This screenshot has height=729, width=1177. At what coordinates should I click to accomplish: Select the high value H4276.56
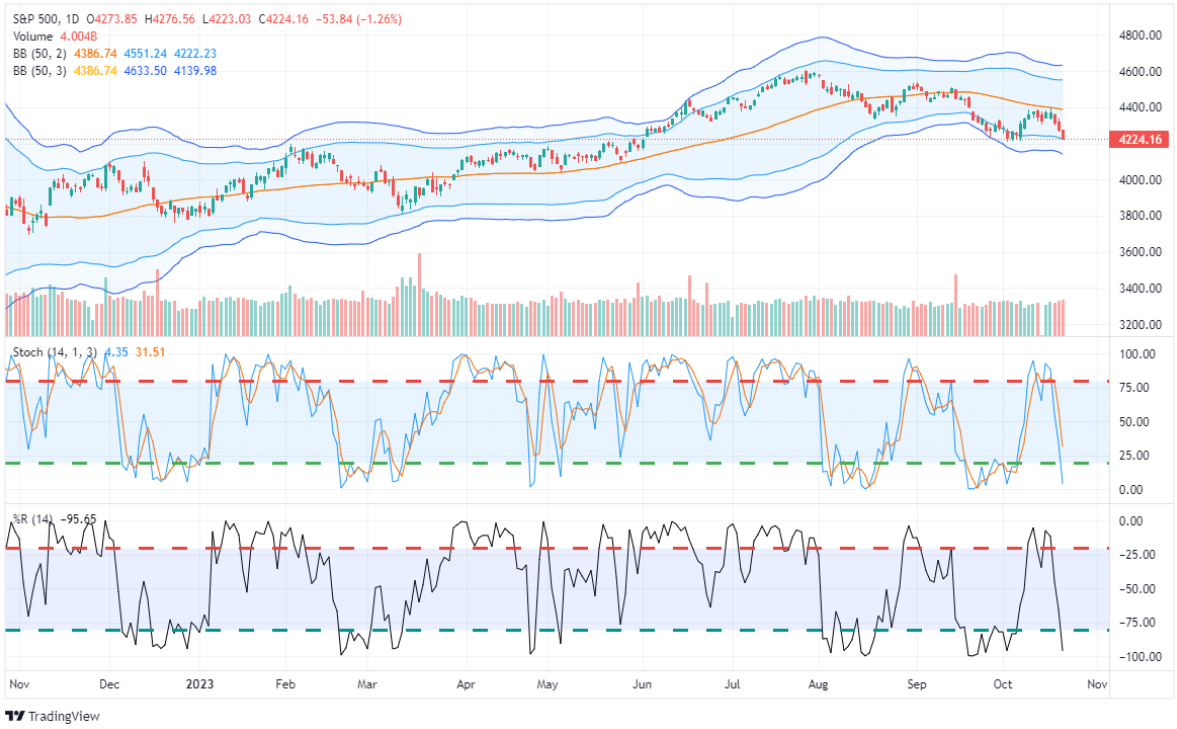coord(170,19)
